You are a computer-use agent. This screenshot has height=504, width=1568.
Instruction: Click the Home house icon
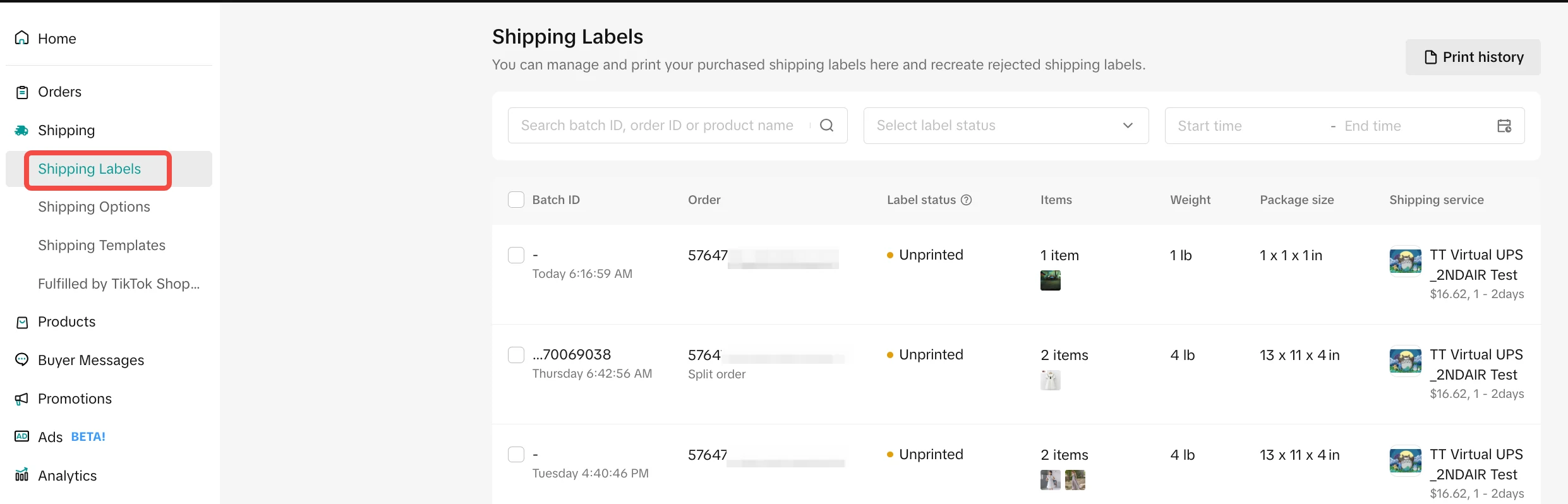pyautogui.click(x=22, y=39)
